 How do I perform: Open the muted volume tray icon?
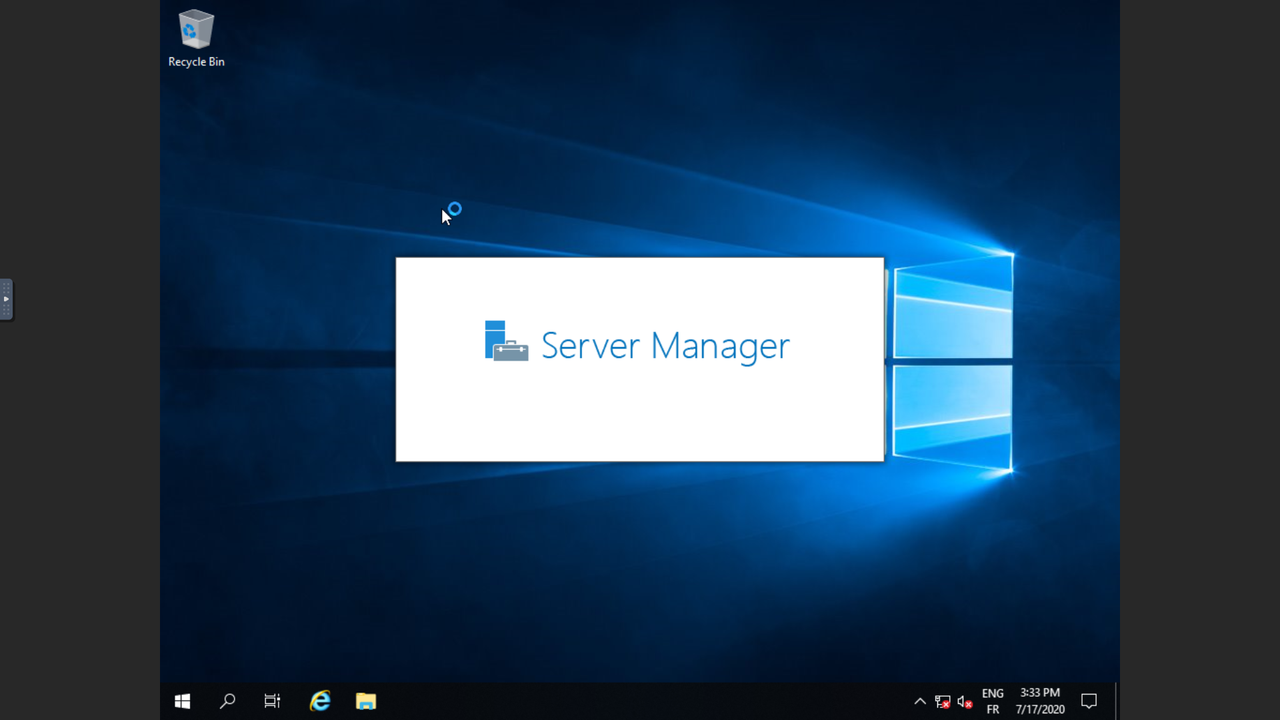pos(965,702)
